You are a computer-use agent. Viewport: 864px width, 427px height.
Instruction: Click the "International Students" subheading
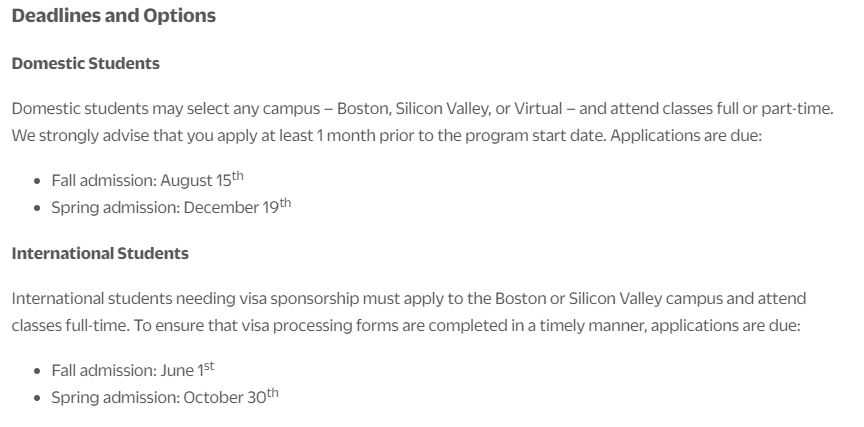pos(100,253)
